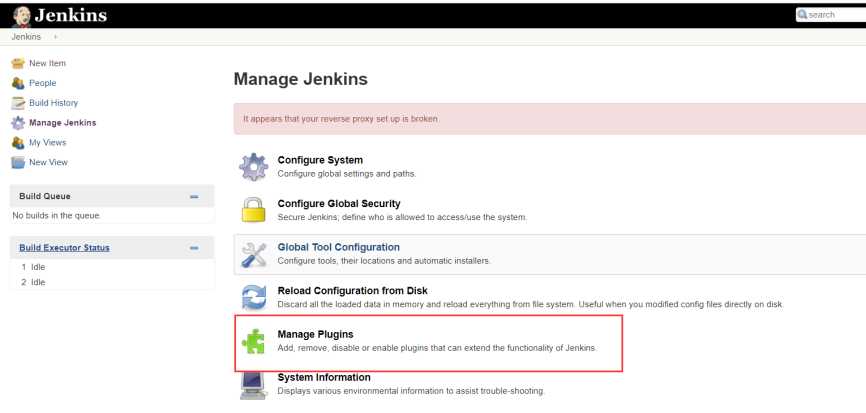The width and height of the screenshot is (866, 413).
Task: Click the Reload Configuration refresh icon
Action: tap(254, 297)
